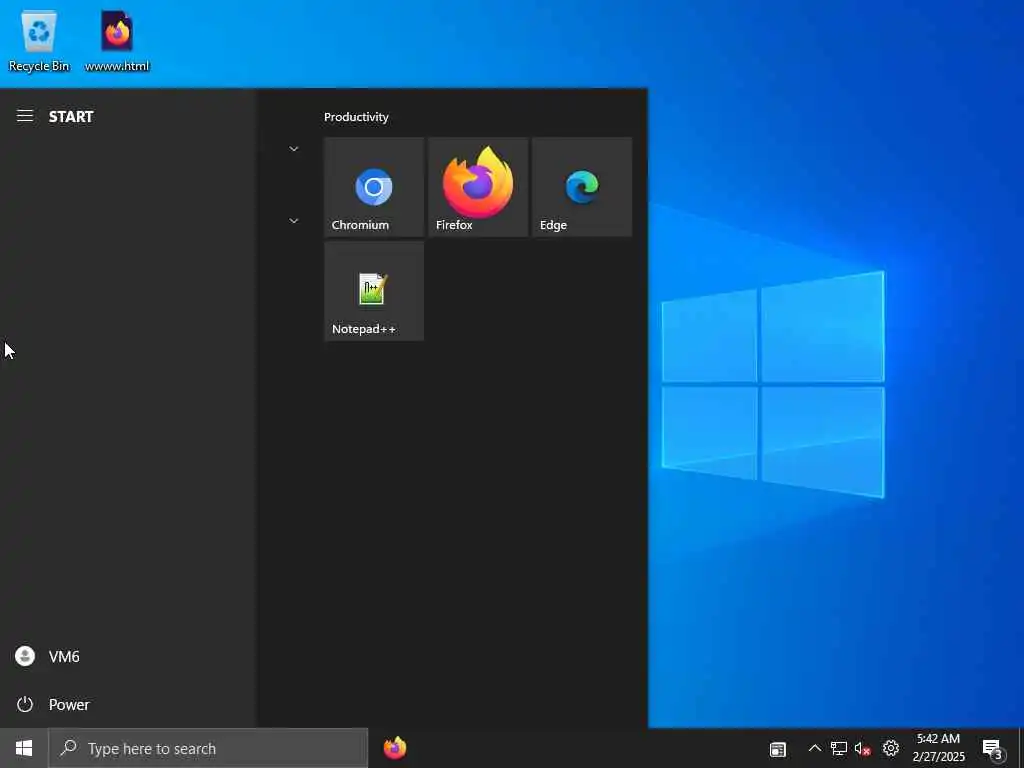Image resolution: width=1024 pixels, height=768 pixels.
Task: Select the wwww.html desktop file
Action: [117, 42]
